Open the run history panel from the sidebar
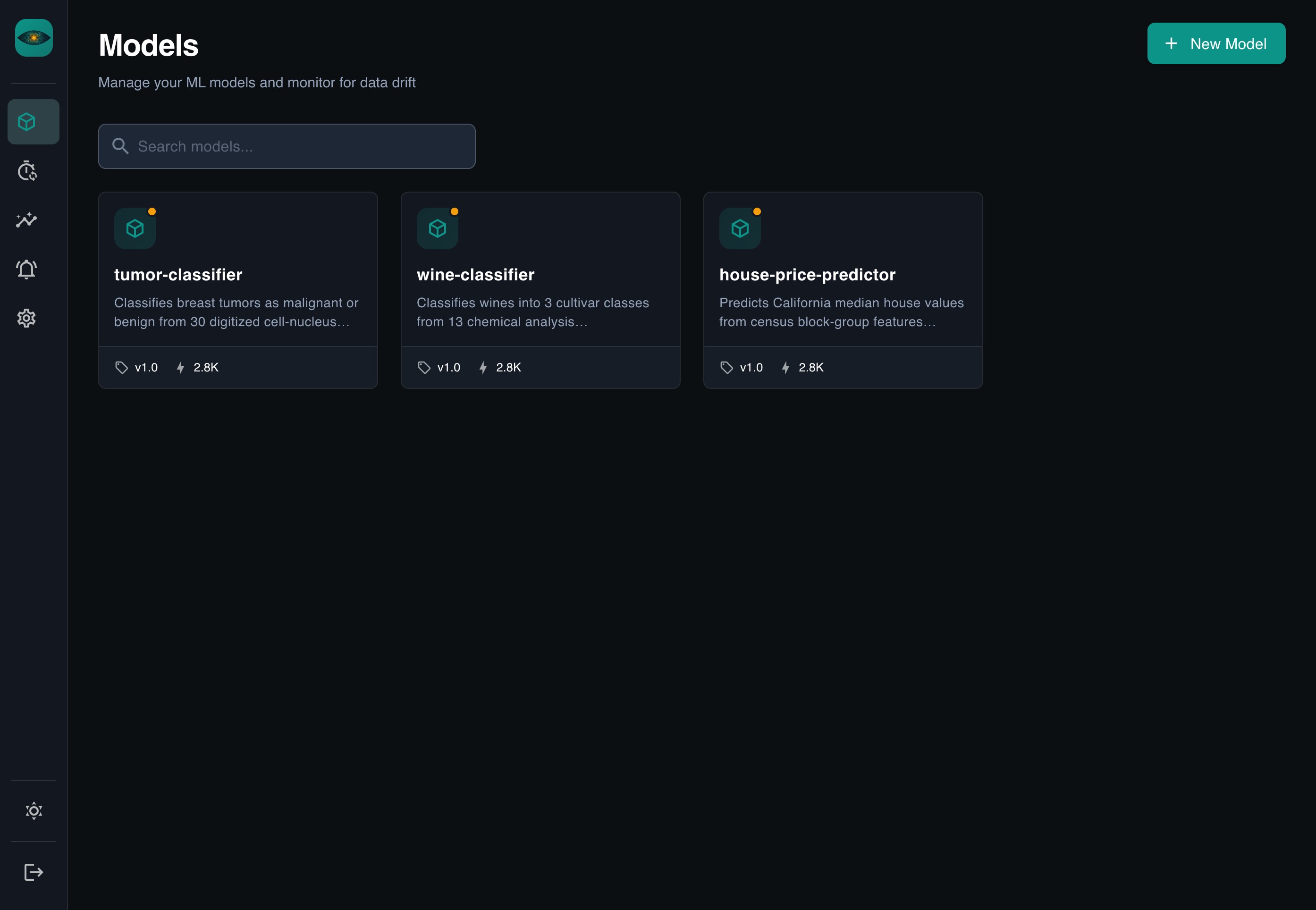1316x910 pixels. 27,171
